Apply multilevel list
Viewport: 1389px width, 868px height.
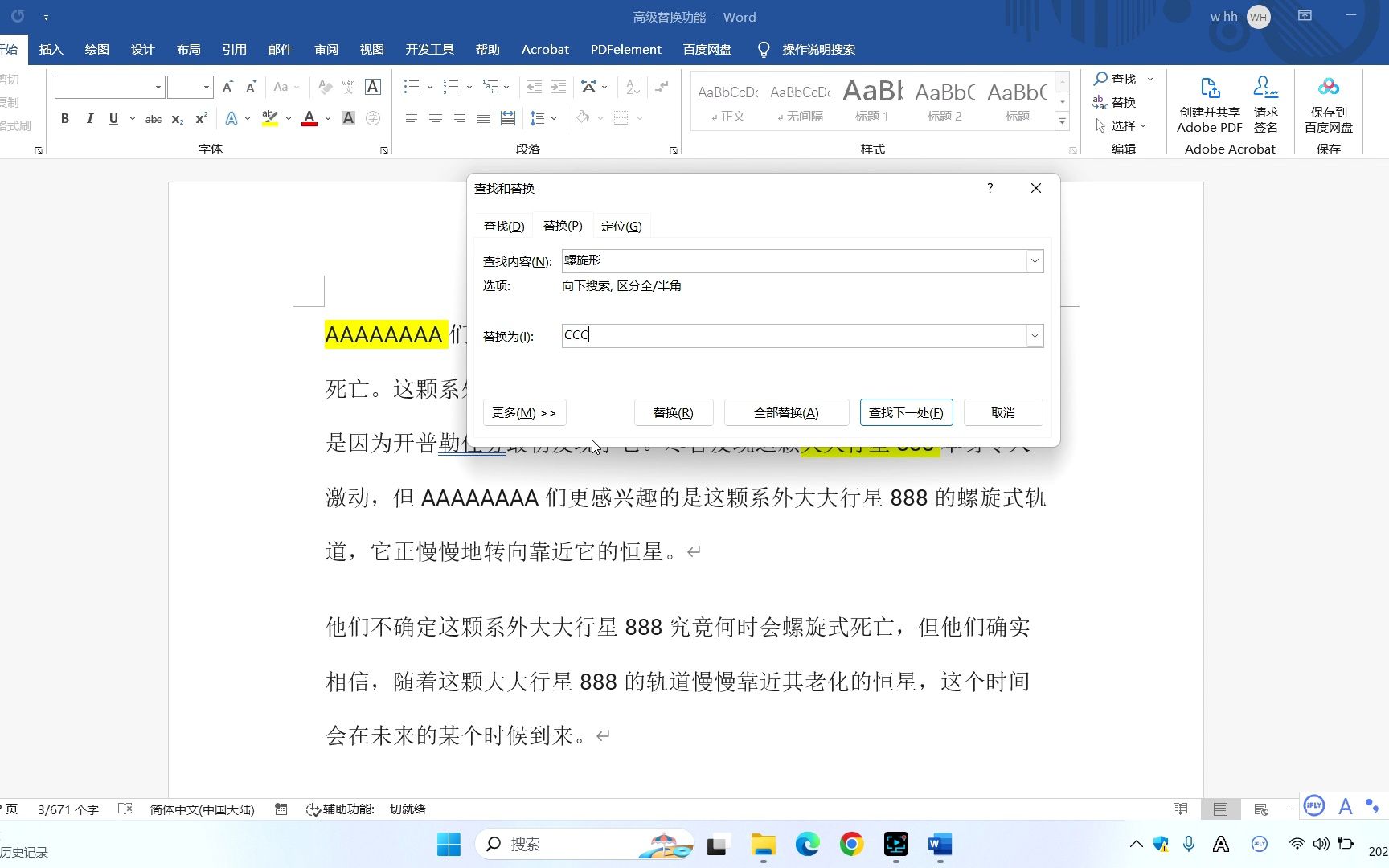pos(490,87)
